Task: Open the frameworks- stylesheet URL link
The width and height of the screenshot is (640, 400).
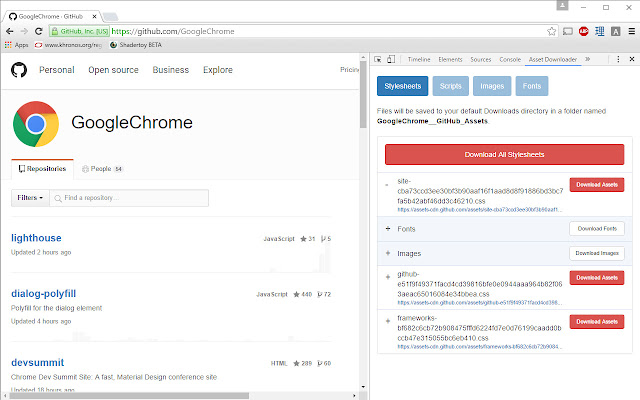Action: (480, 347)
